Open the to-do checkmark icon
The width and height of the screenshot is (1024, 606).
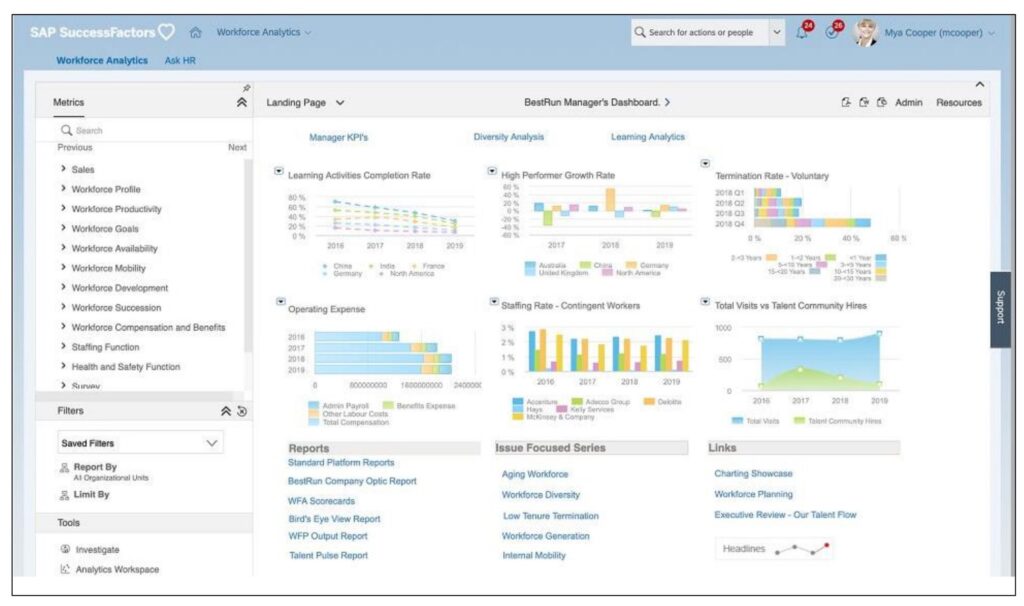pyautogui.click(x=831, y=32)
